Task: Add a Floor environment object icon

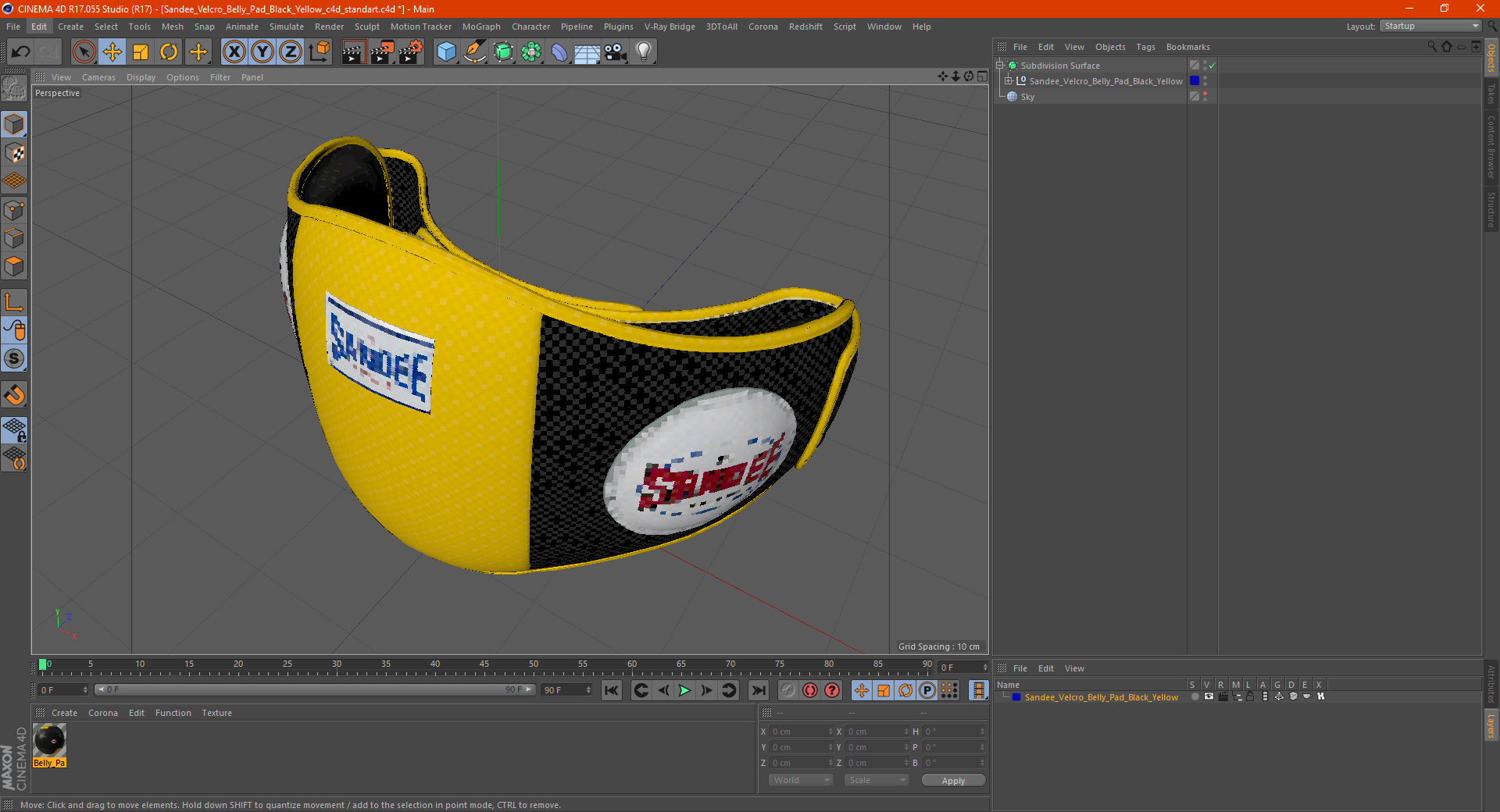Action: (587, 52)
